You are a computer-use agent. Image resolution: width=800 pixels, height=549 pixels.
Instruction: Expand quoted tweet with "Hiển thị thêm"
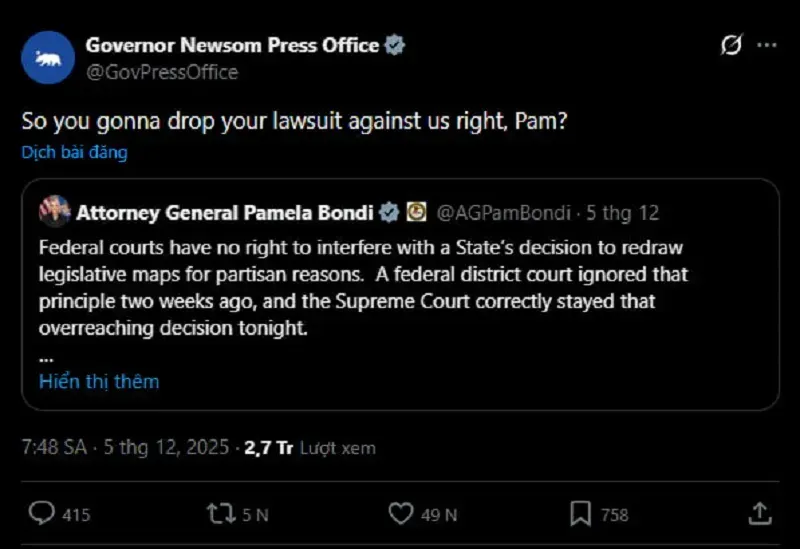[x=99, y=381]
